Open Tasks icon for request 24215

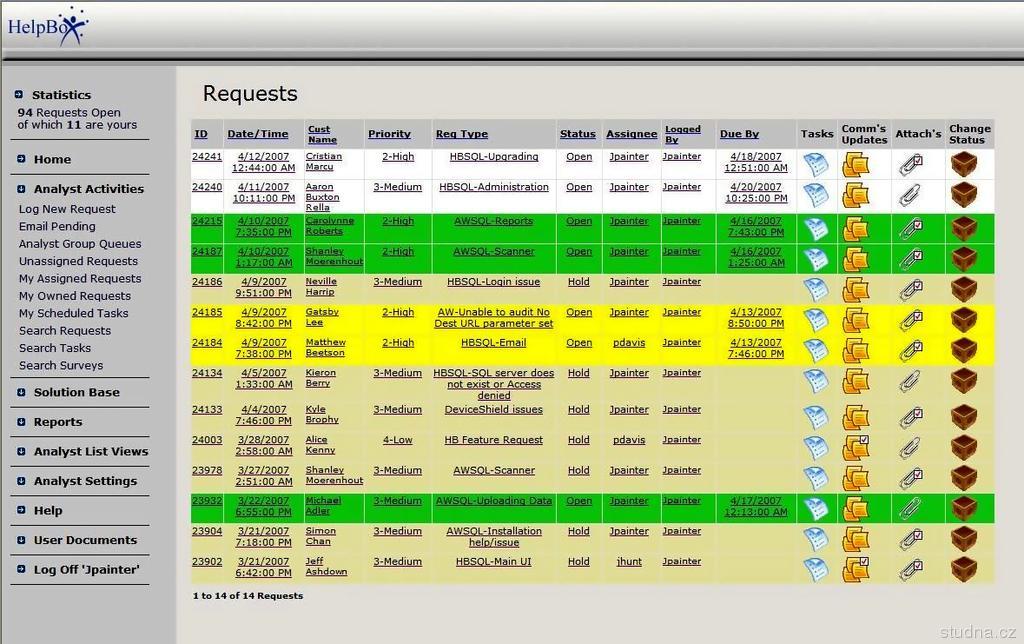pyautogui.click(x=816, y=229)
